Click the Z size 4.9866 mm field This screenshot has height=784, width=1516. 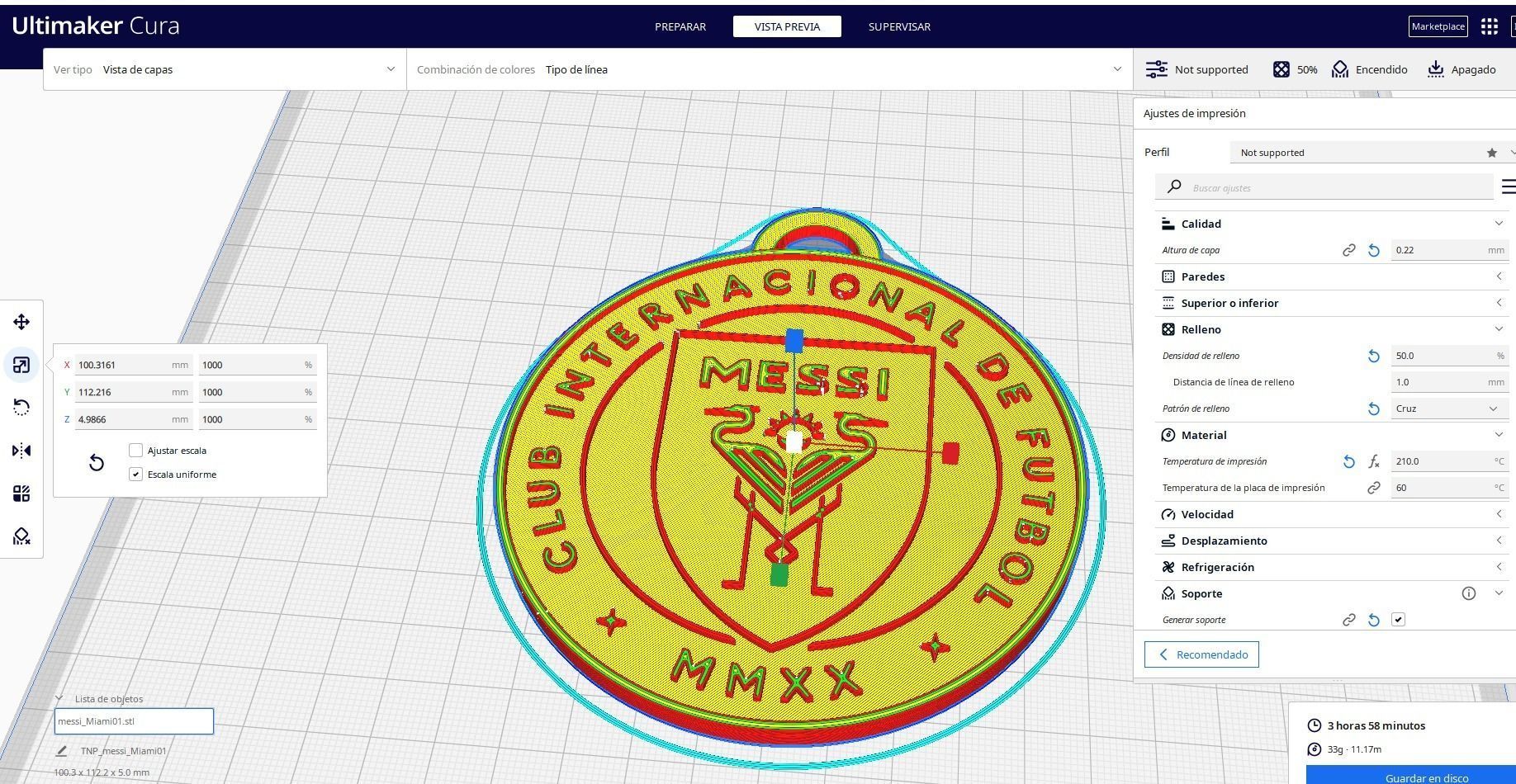click(x=134, y=419)
